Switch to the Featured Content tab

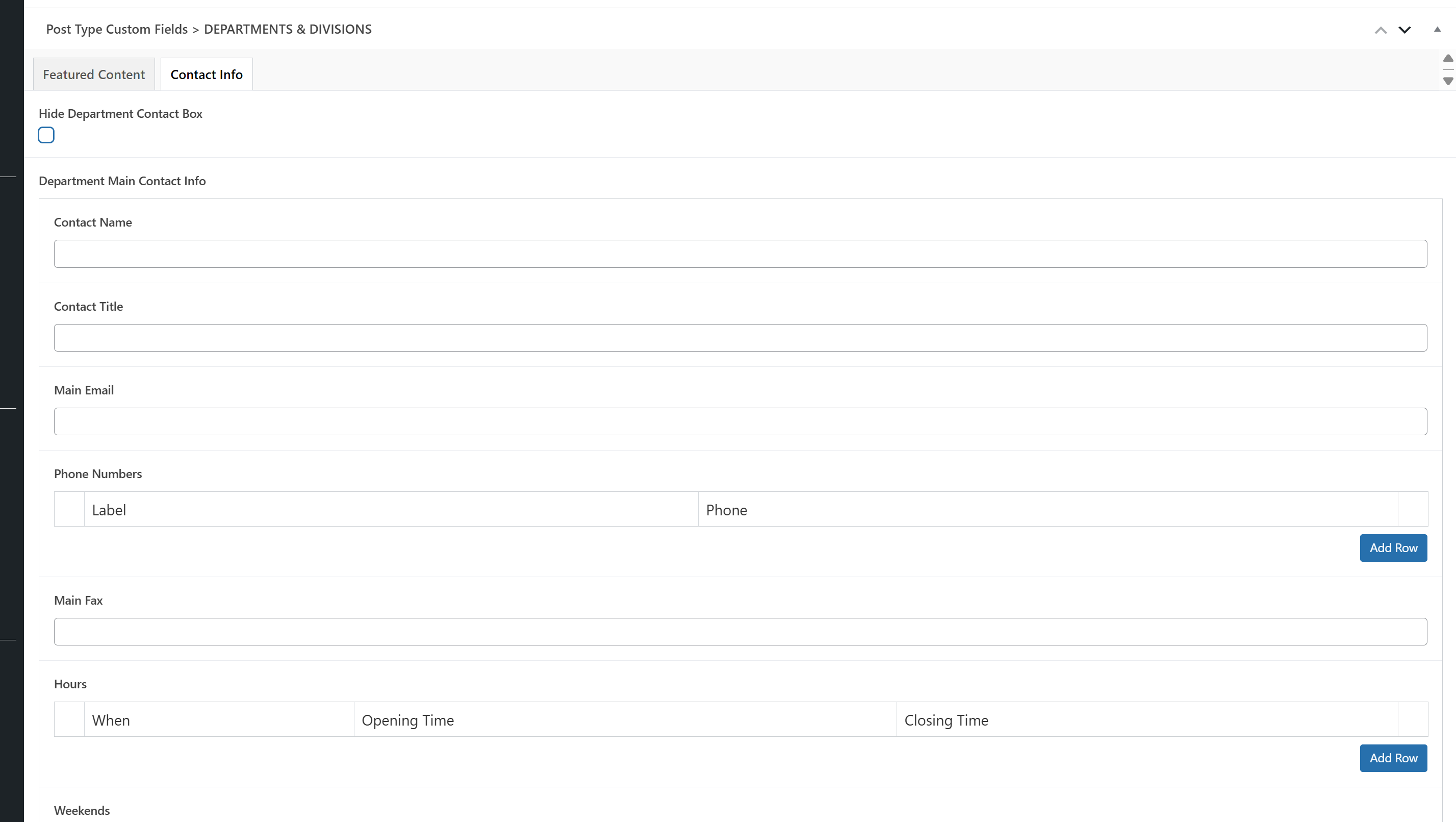click(x=94, y=74)
